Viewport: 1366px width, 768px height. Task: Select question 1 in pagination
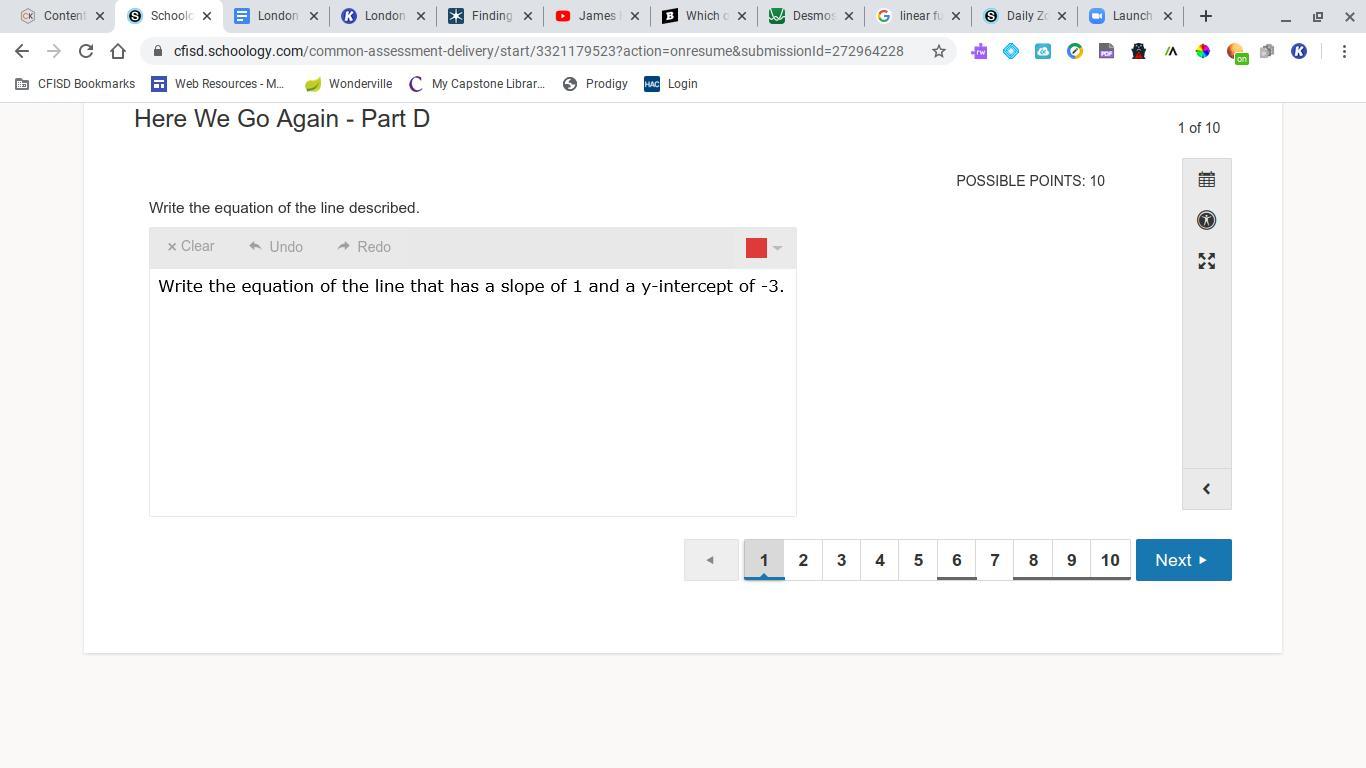tap(764, 560)
